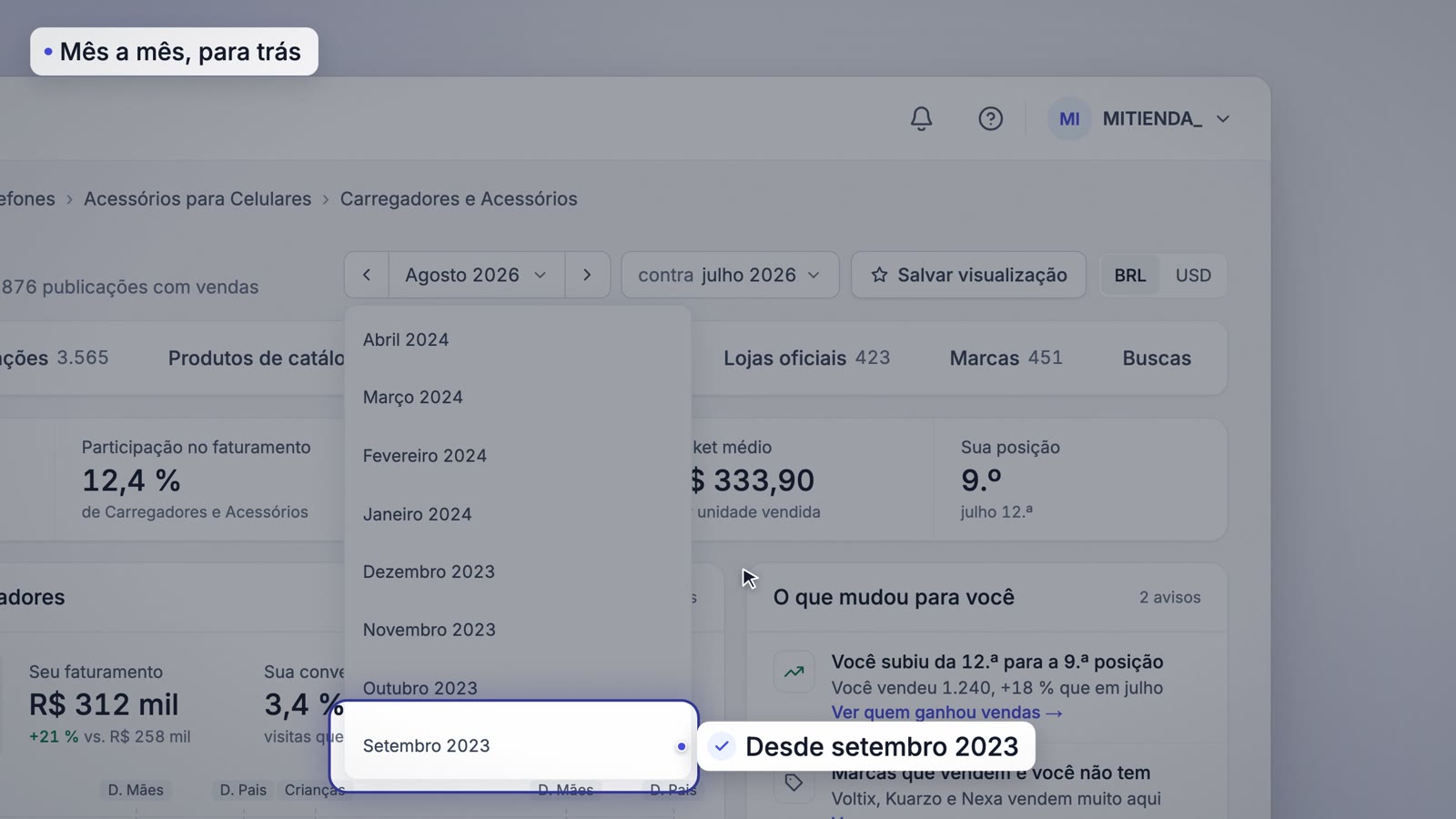Select Dezembro 2023 in month list

click(x=518, y=571)
